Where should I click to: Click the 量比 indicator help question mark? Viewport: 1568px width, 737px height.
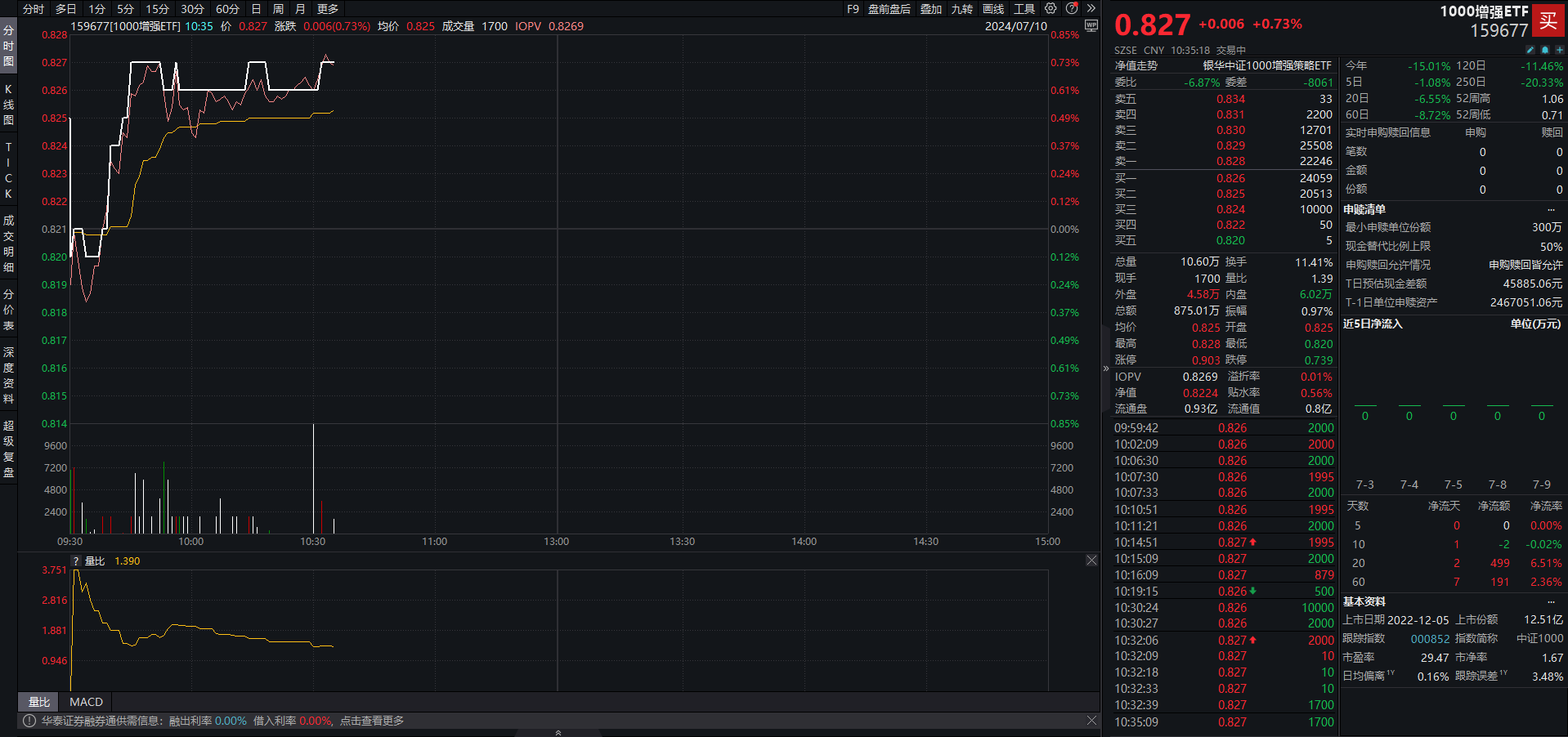(x=76, y=561)
